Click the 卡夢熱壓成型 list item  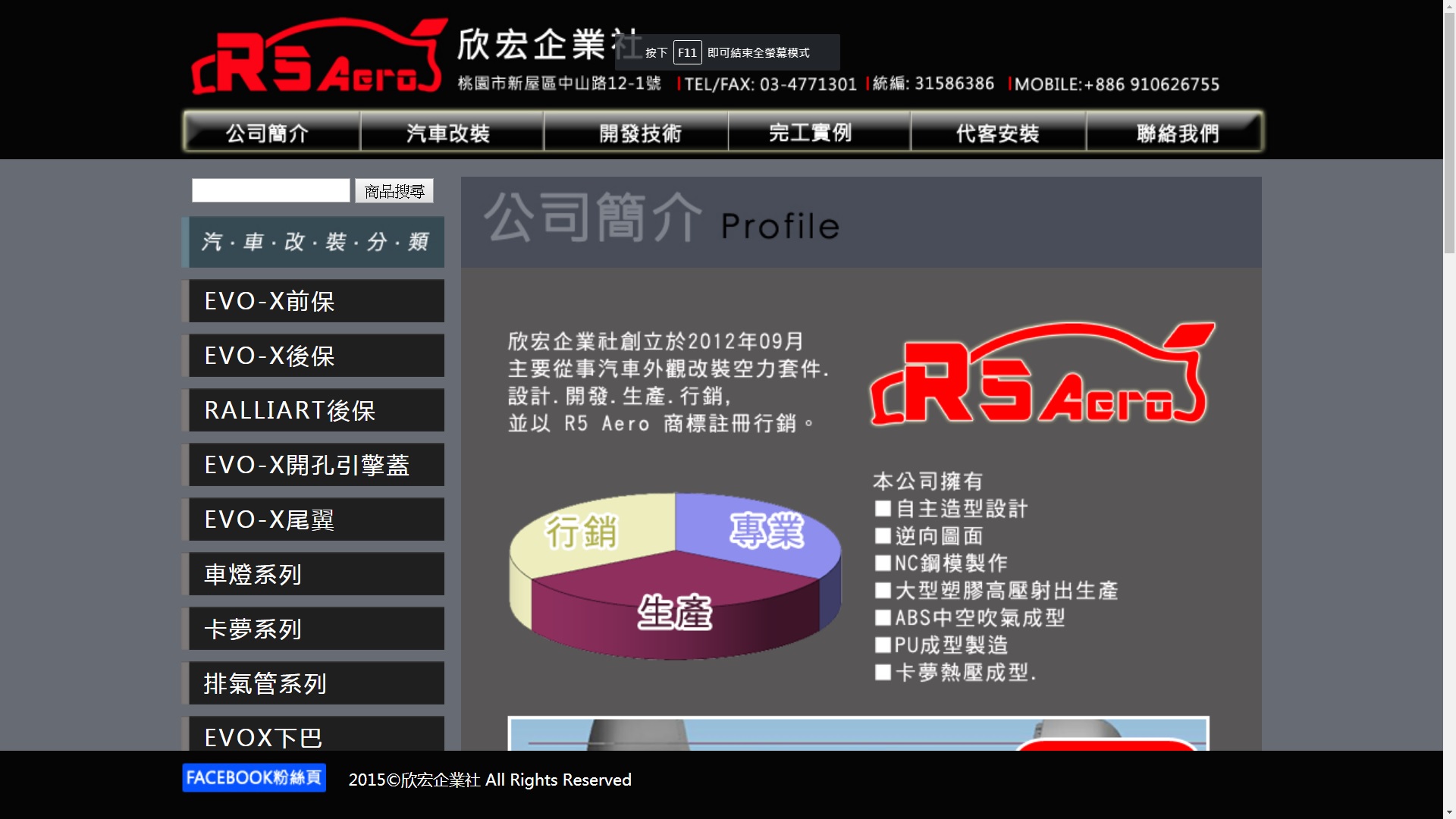955,673
